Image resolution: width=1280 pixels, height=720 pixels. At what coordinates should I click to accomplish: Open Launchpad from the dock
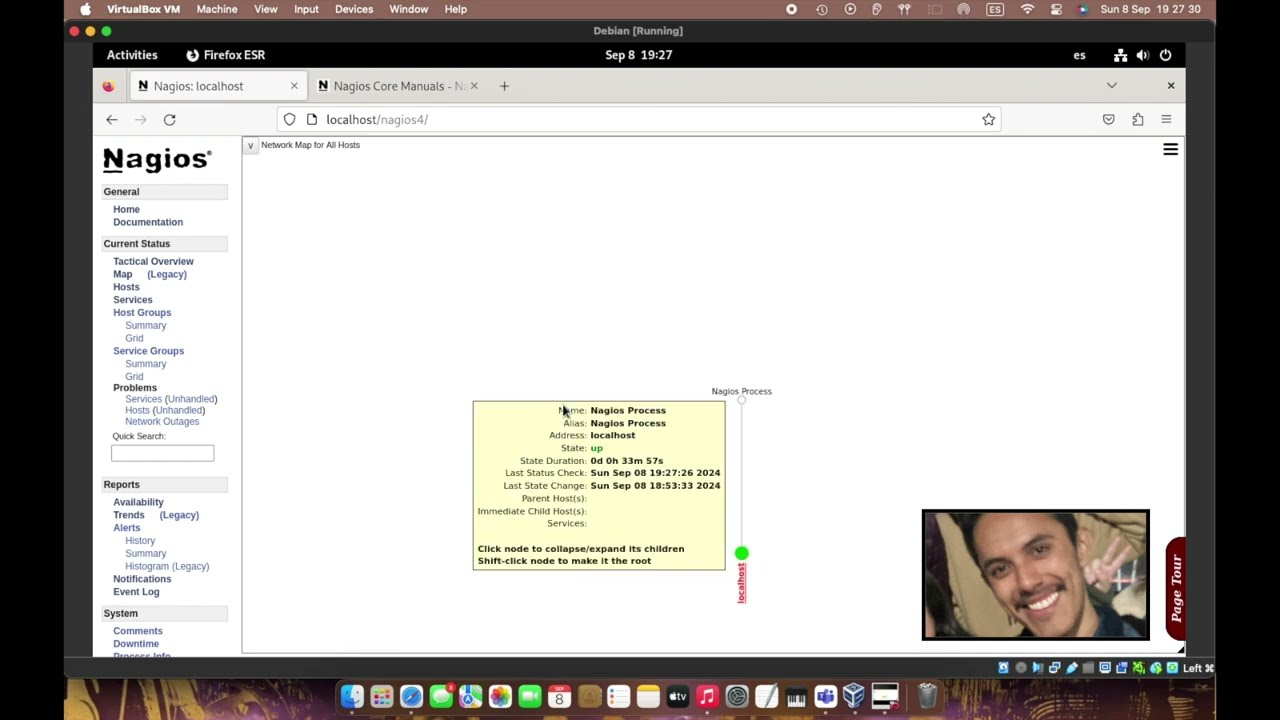[x=381, y=696]
